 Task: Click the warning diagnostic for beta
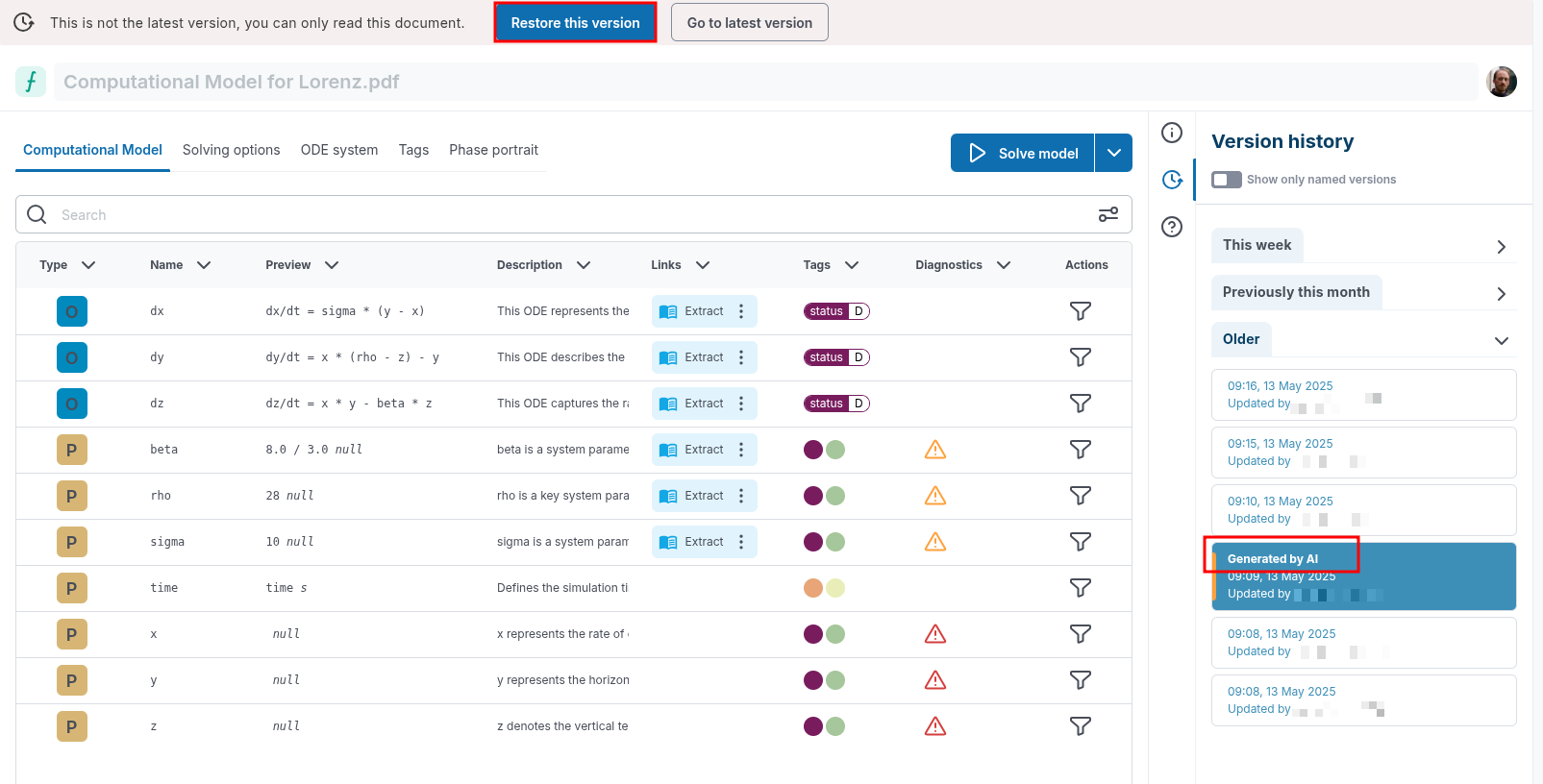coord(934,450)
